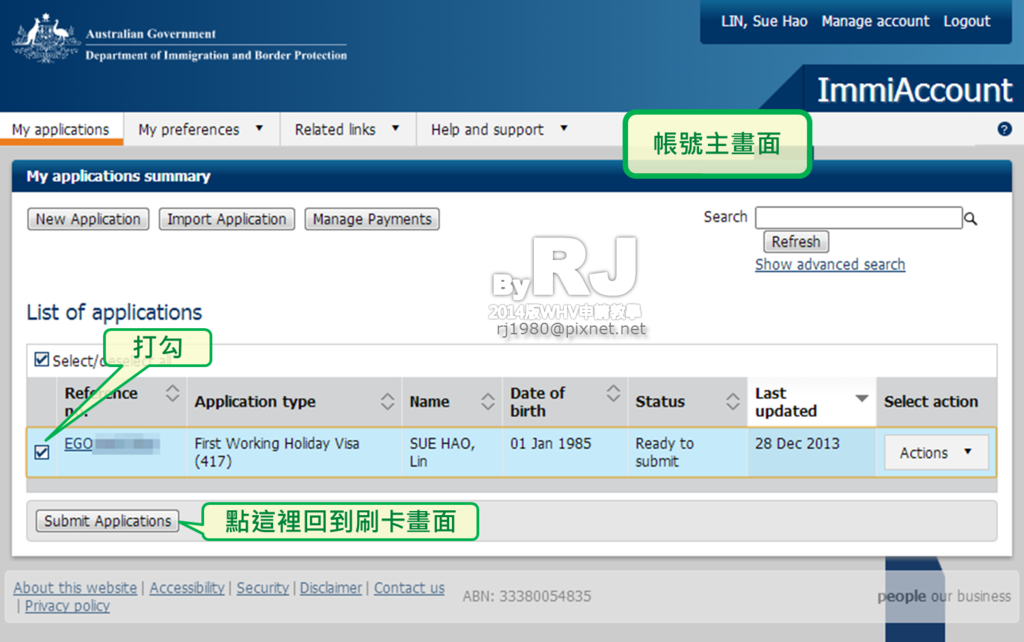This screenshot has width=1024, height=642.
Task: Click the ImmiAccount title
Action: click(914, 90)
